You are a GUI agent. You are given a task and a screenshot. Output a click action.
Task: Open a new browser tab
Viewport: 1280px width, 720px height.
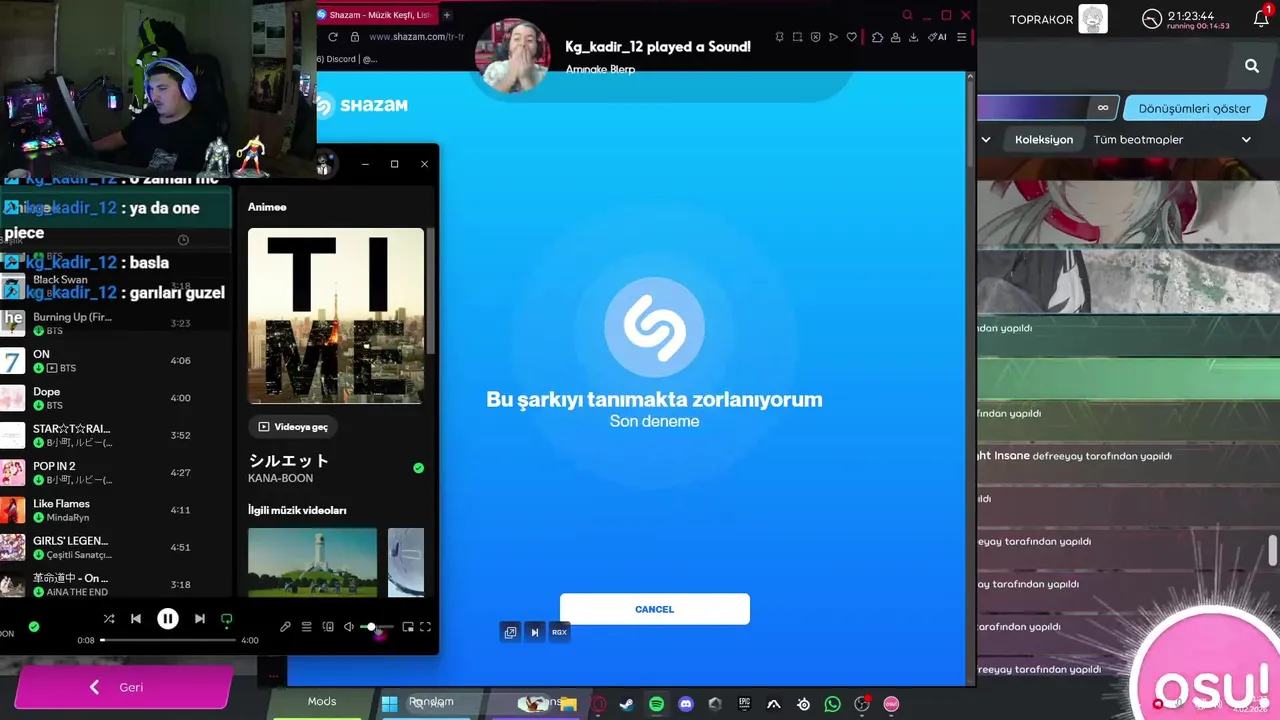[x=447, y=15]
